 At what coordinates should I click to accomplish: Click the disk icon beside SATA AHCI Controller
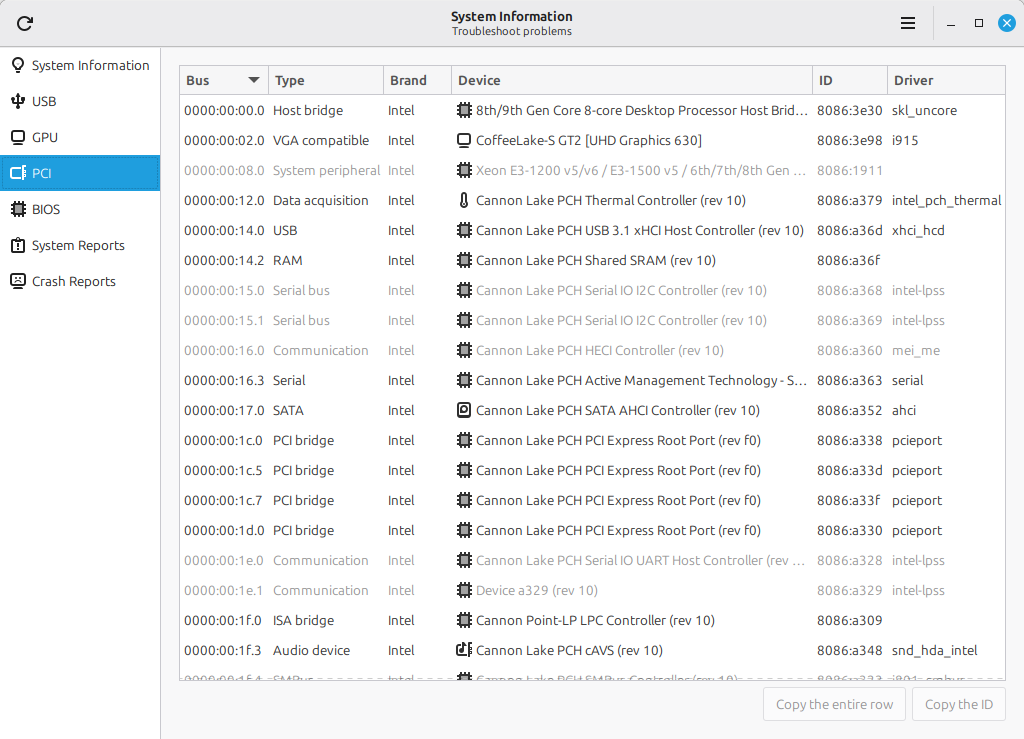pos(464,411)
